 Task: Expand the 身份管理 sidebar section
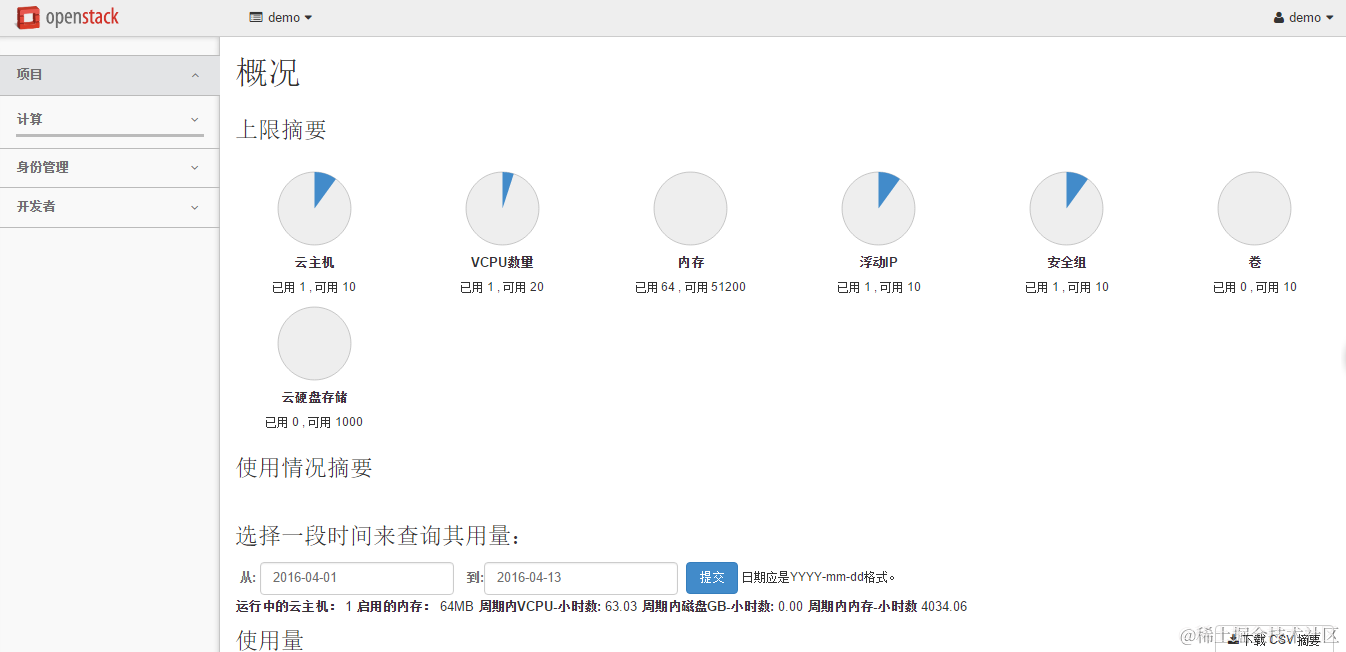click(108, 167)
